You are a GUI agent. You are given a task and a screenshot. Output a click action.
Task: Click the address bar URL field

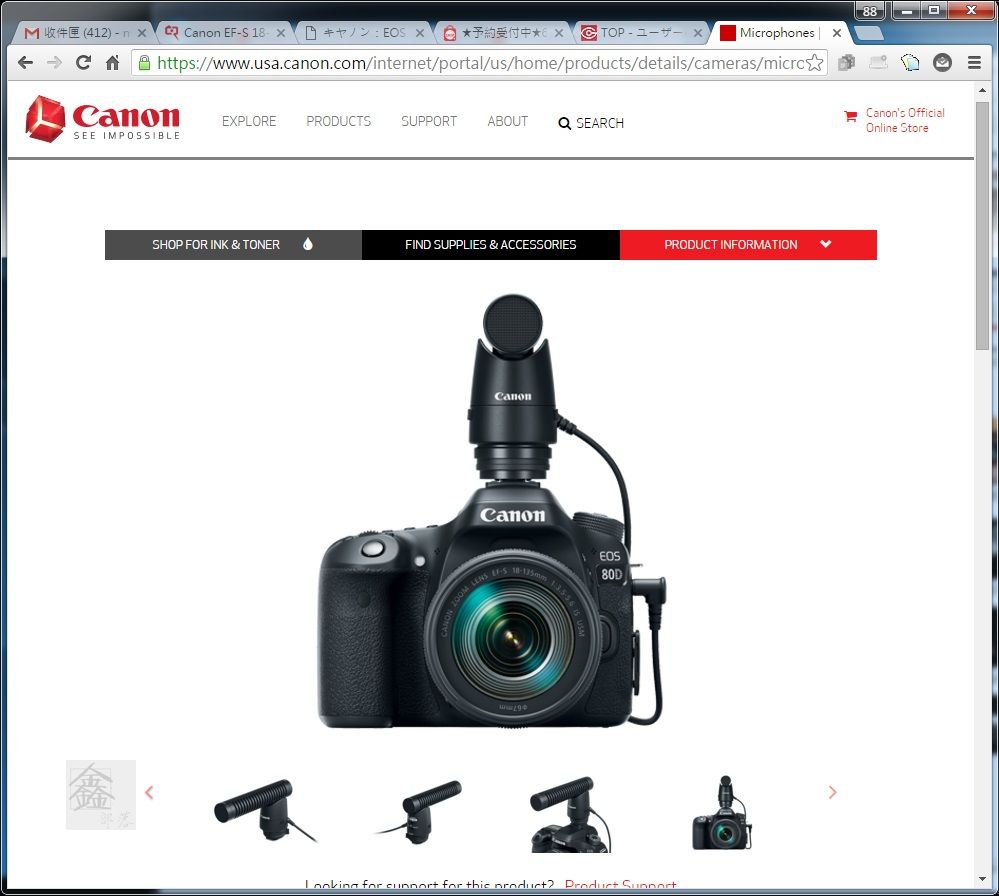480,62
